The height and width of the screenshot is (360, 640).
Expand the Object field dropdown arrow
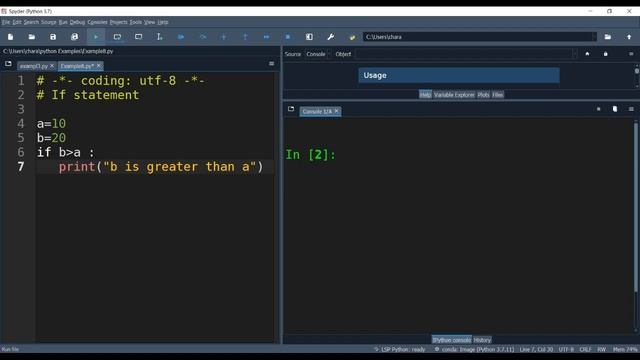click(x=575, y=54)
